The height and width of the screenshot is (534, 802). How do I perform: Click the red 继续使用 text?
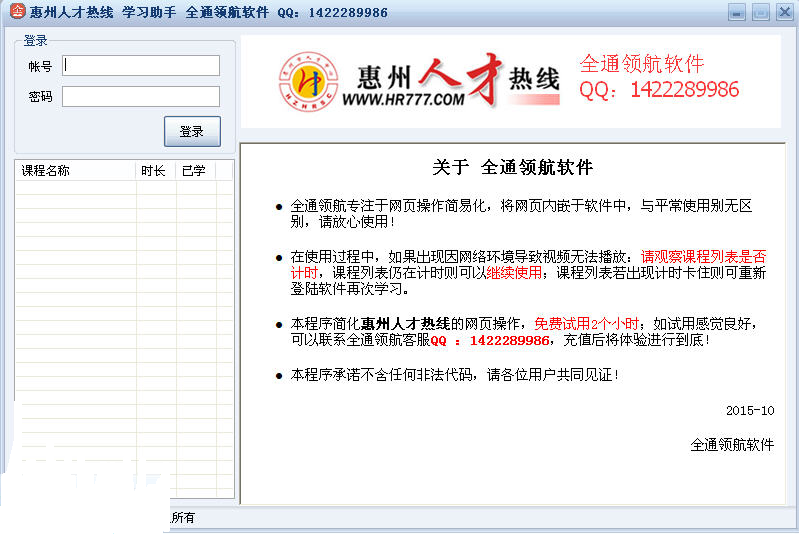pos(514,273)
